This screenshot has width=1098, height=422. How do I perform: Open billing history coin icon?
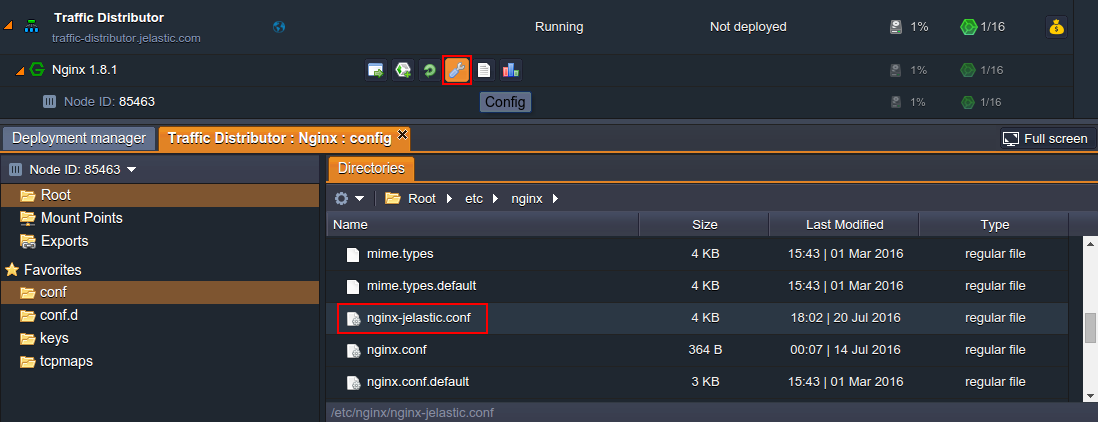(x=1056, y=27)
